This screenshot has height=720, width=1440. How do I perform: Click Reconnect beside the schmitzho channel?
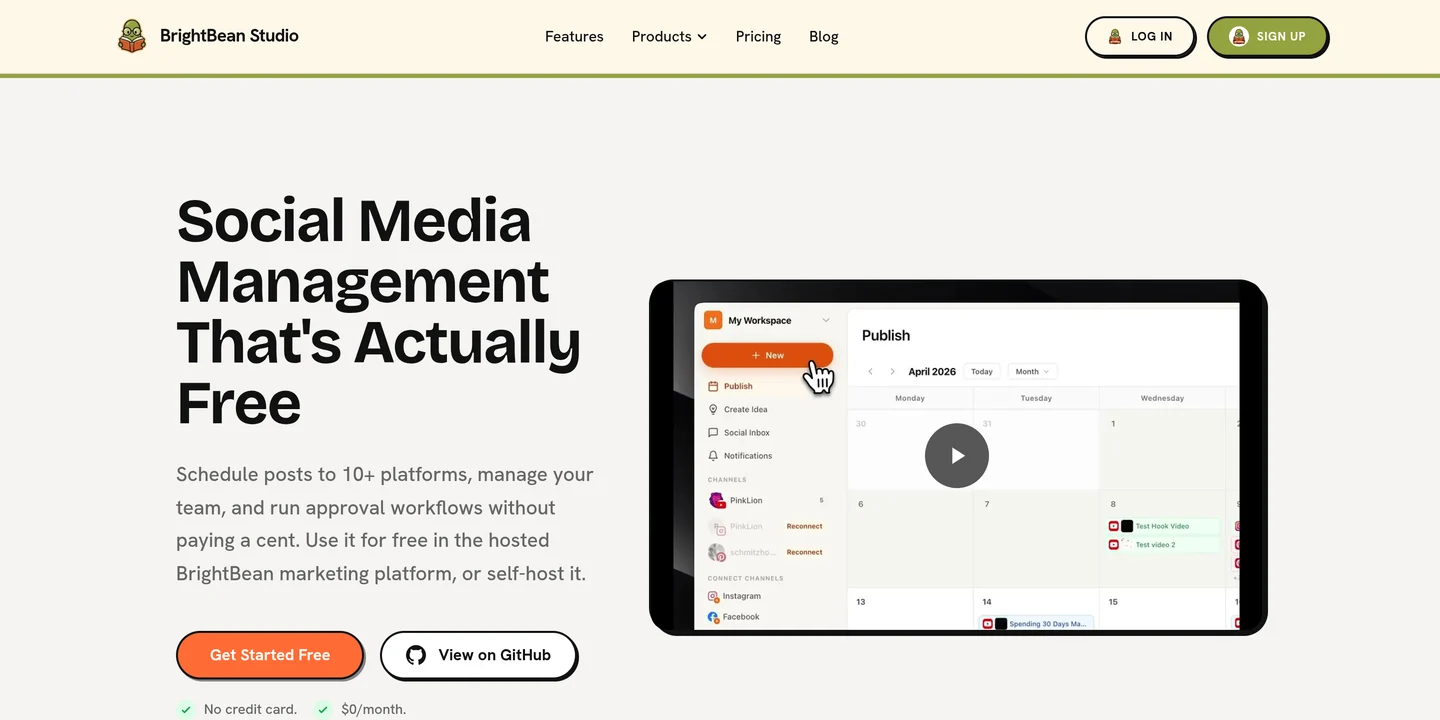point(804,552)
